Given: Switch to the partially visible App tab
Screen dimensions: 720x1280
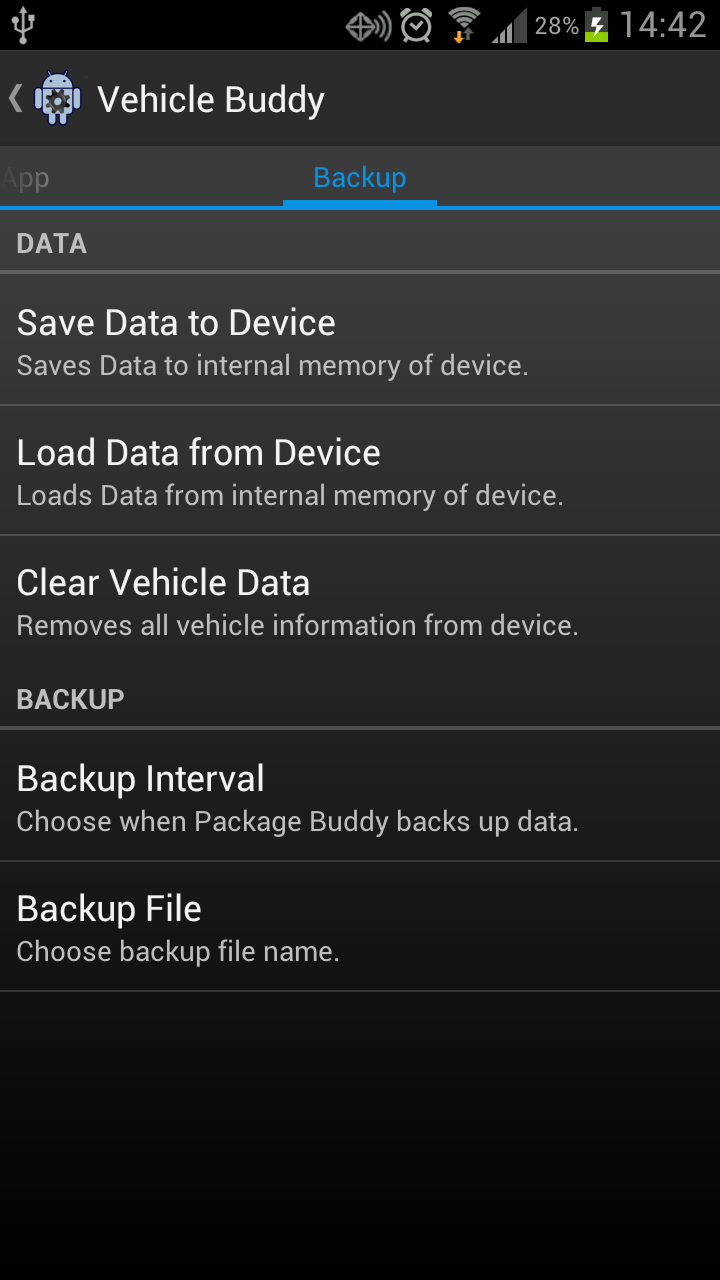Looking at the screenshot, I should coord(26,178).
